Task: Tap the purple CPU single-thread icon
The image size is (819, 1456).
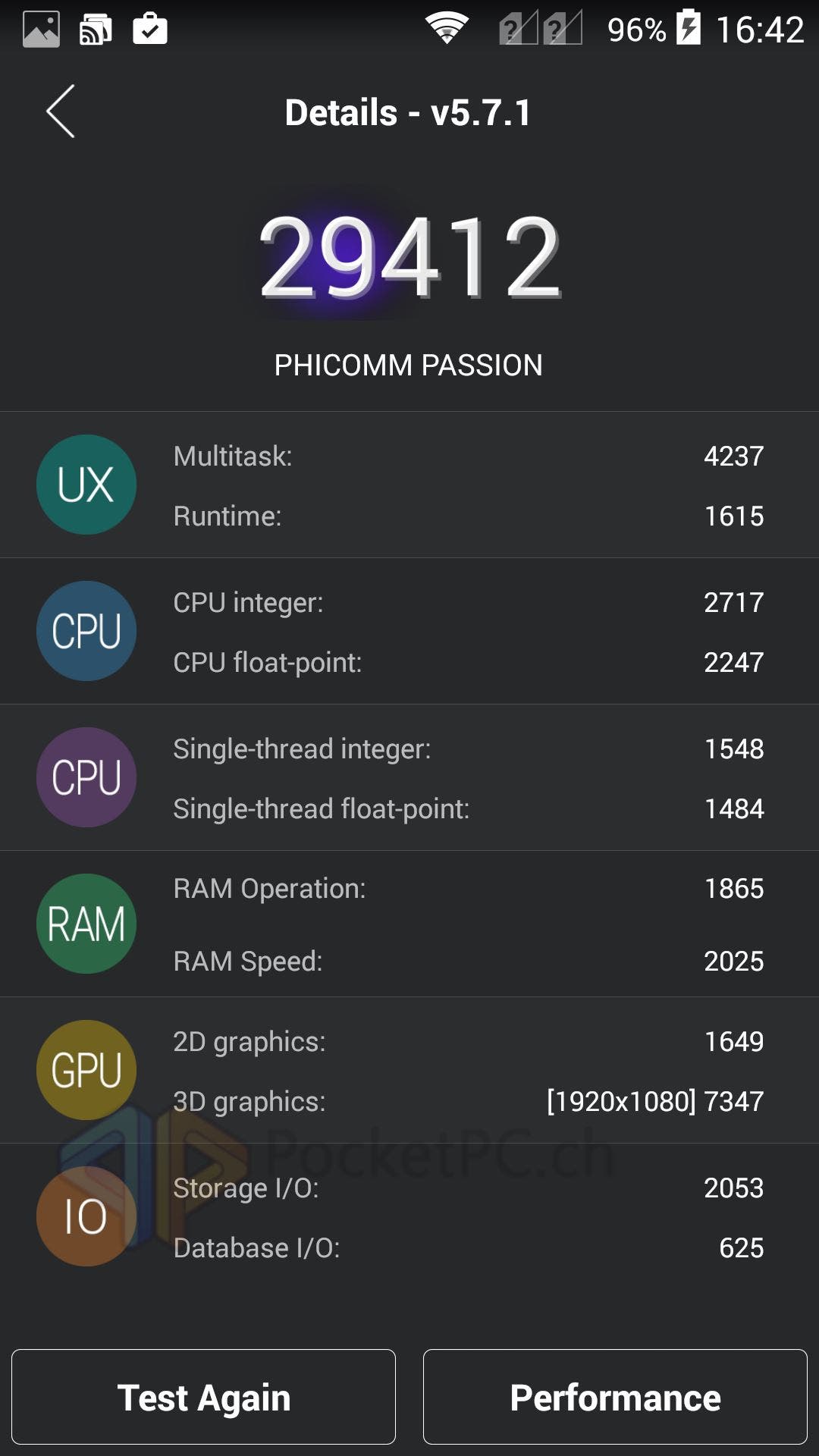Action: pyautogui.click(x=86, y=777)
